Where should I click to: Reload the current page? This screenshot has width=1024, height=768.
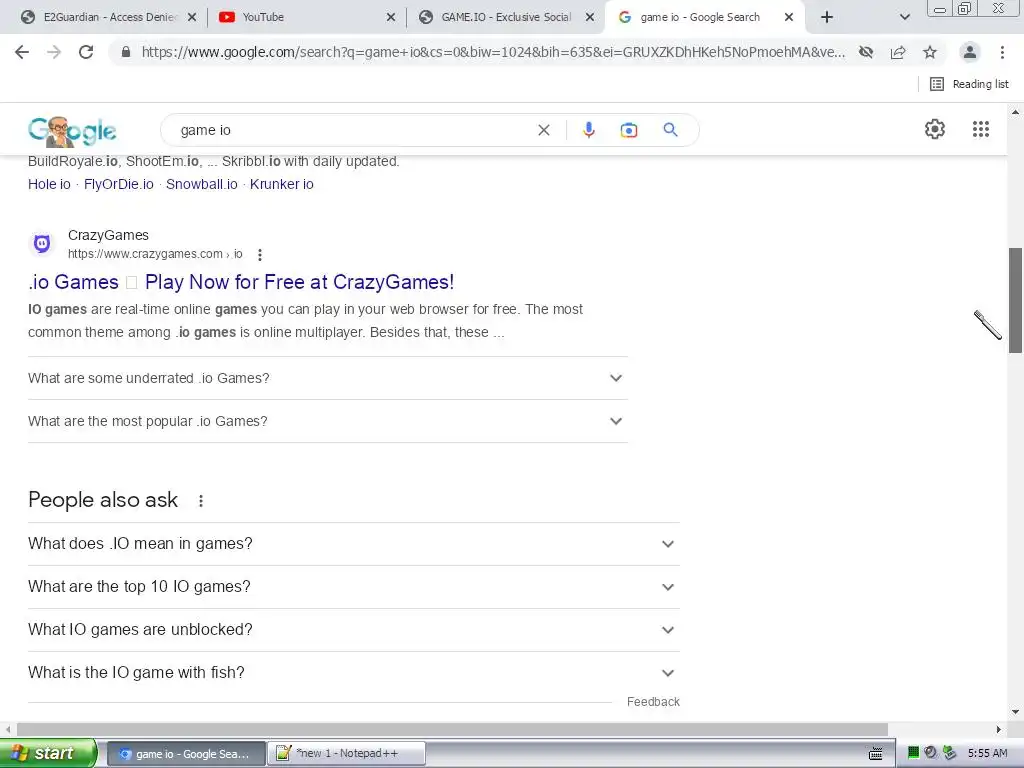(x=86, y=52)
